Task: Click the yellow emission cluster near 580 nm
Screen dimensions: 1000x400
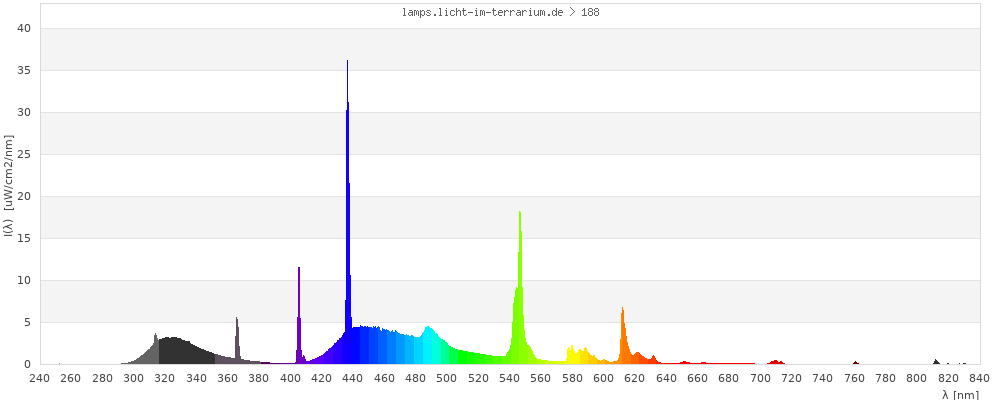Action: tap(578, 355)
